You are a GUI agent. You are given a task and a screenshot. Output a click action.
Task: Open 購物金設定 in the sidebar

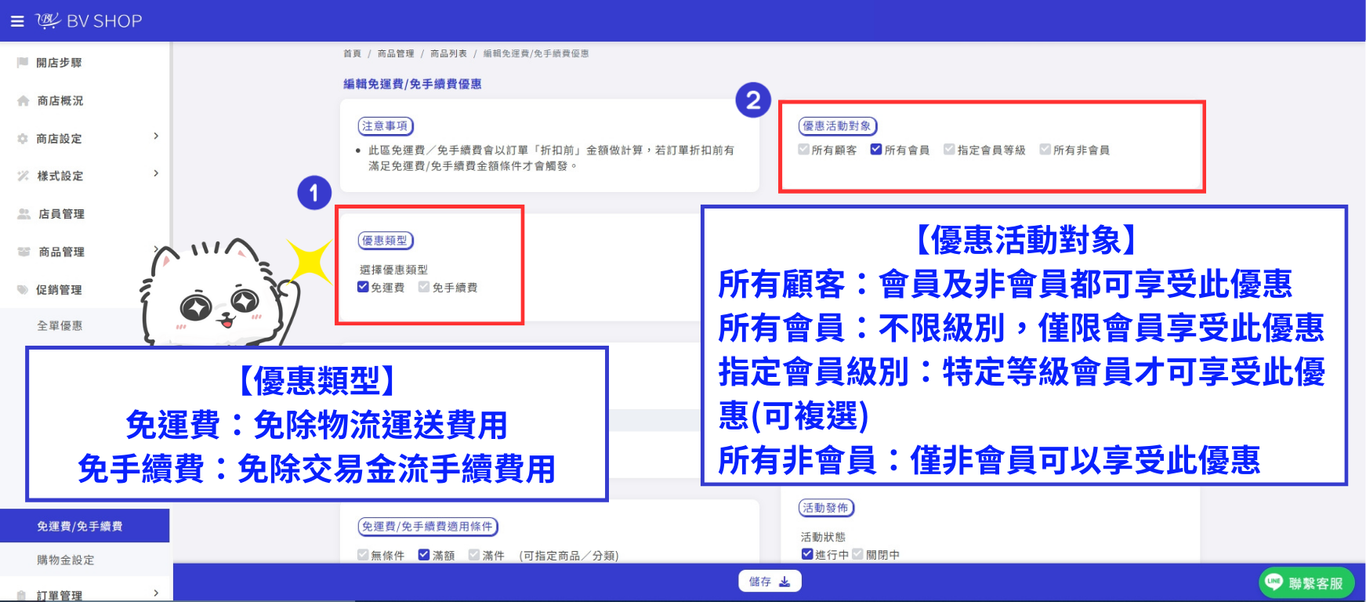click(65, 560)
